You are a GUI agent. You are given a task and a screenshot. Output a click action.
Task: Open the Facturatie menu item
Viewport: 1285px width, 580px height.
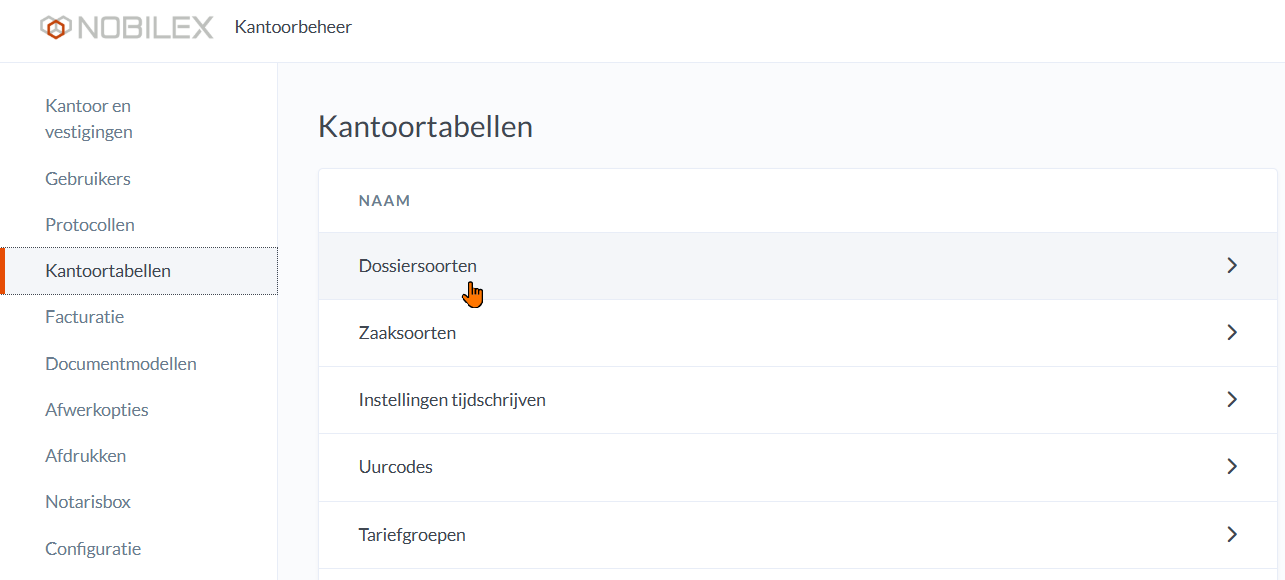pos(85,317)
